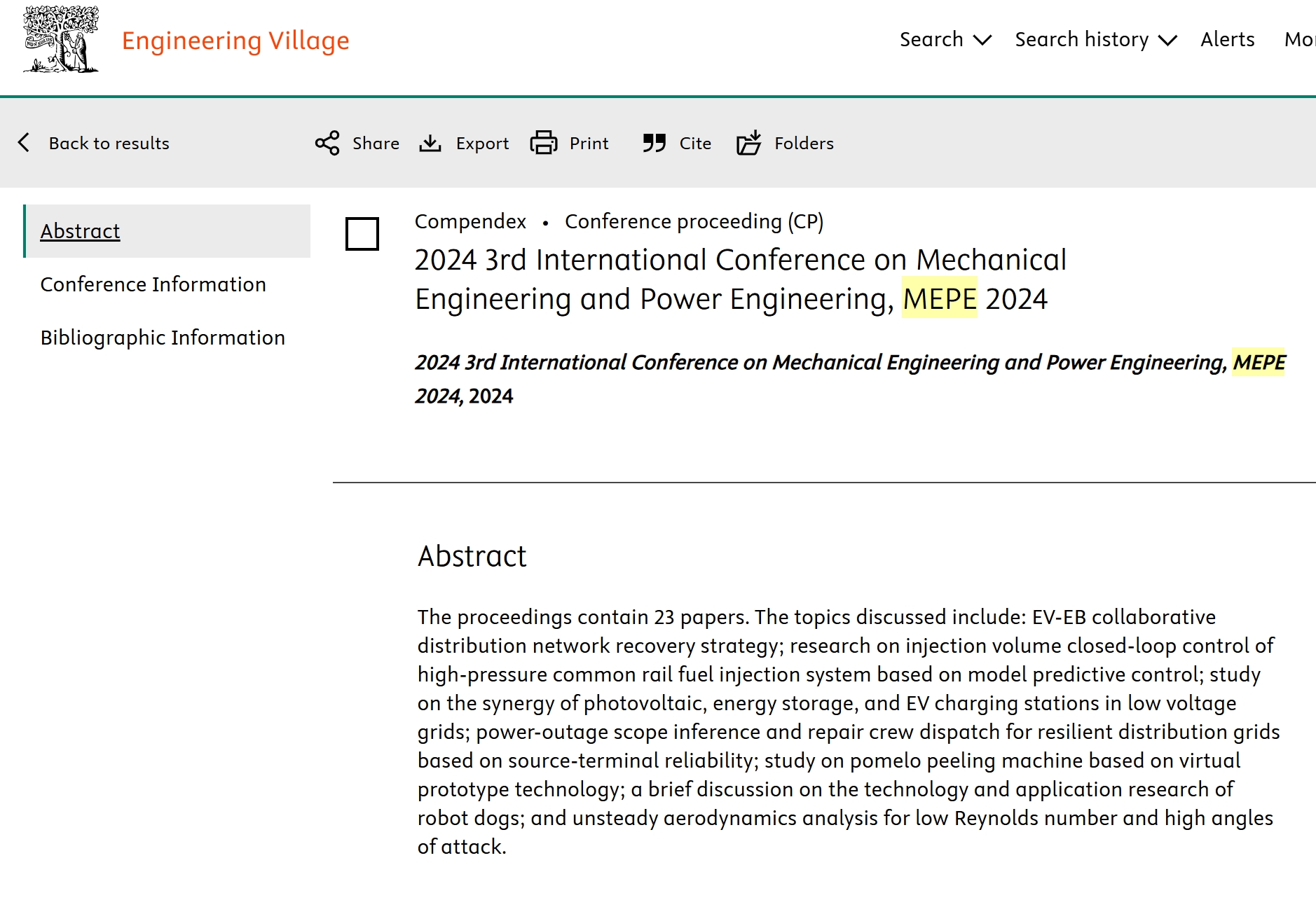Click the Share network icon
1316x907 pixels.
click(327, 143)
